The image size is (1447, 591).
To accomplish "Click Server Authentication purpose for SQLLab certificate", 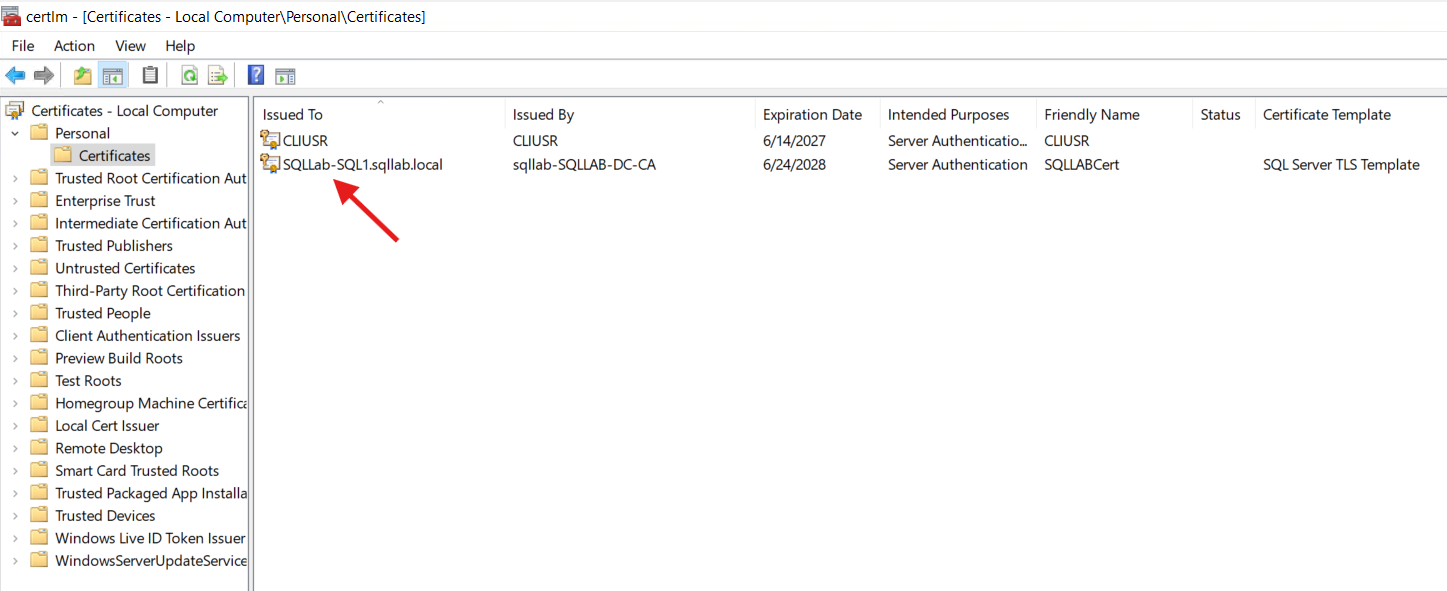I will coord(958,164).
